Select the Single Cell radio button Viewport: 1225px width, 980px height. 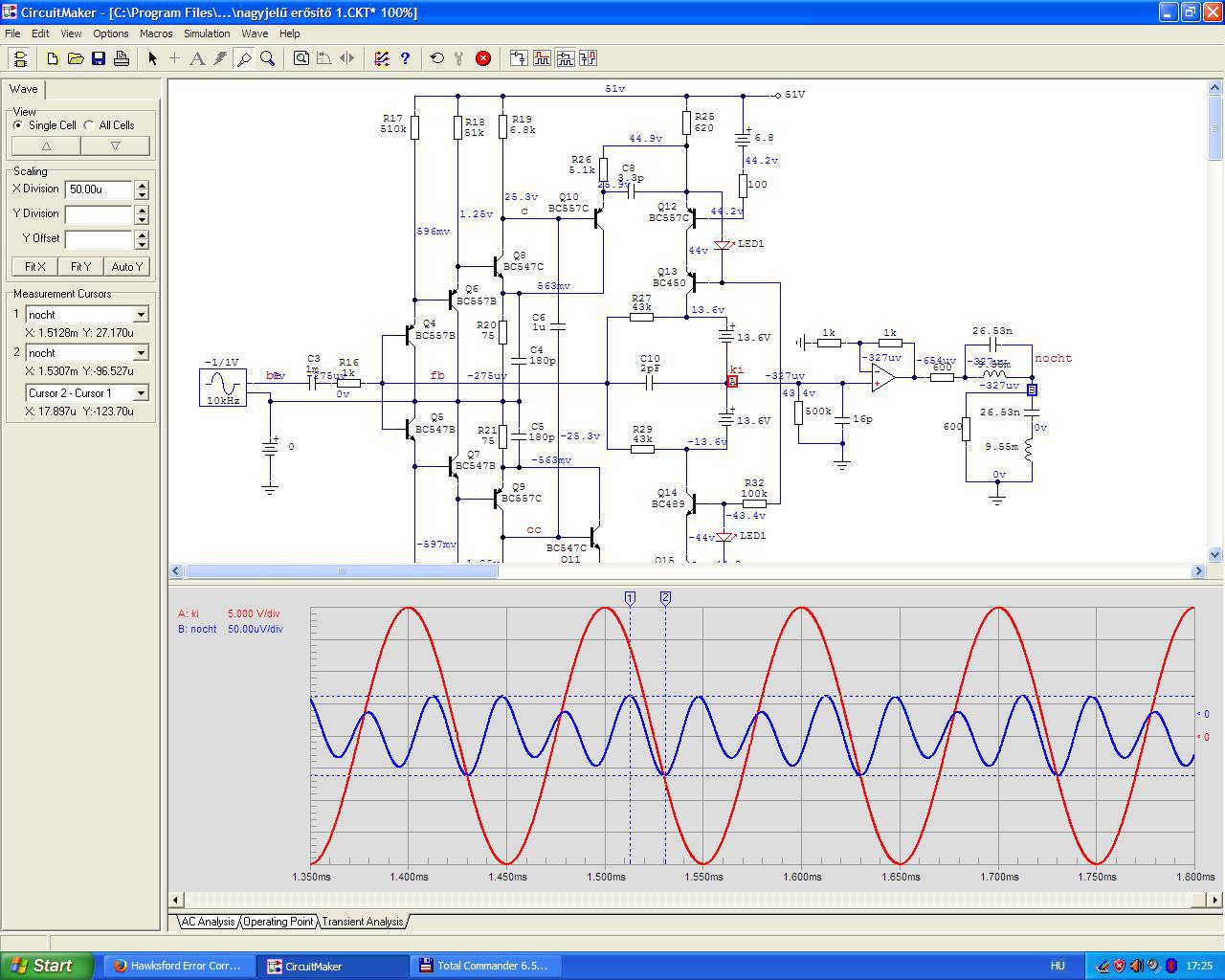pyautogui.click(x=18, y=125)
